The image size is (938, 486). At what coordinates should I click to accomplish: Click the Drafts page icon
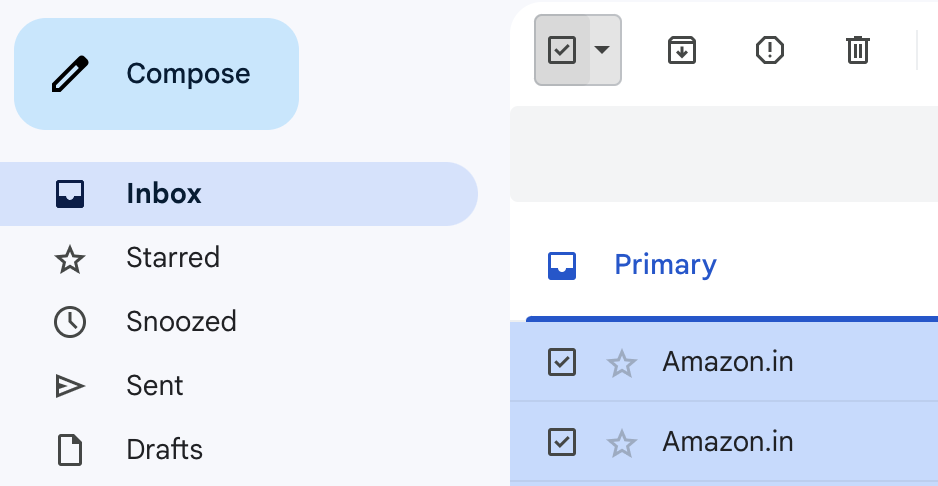pos(70,450)
